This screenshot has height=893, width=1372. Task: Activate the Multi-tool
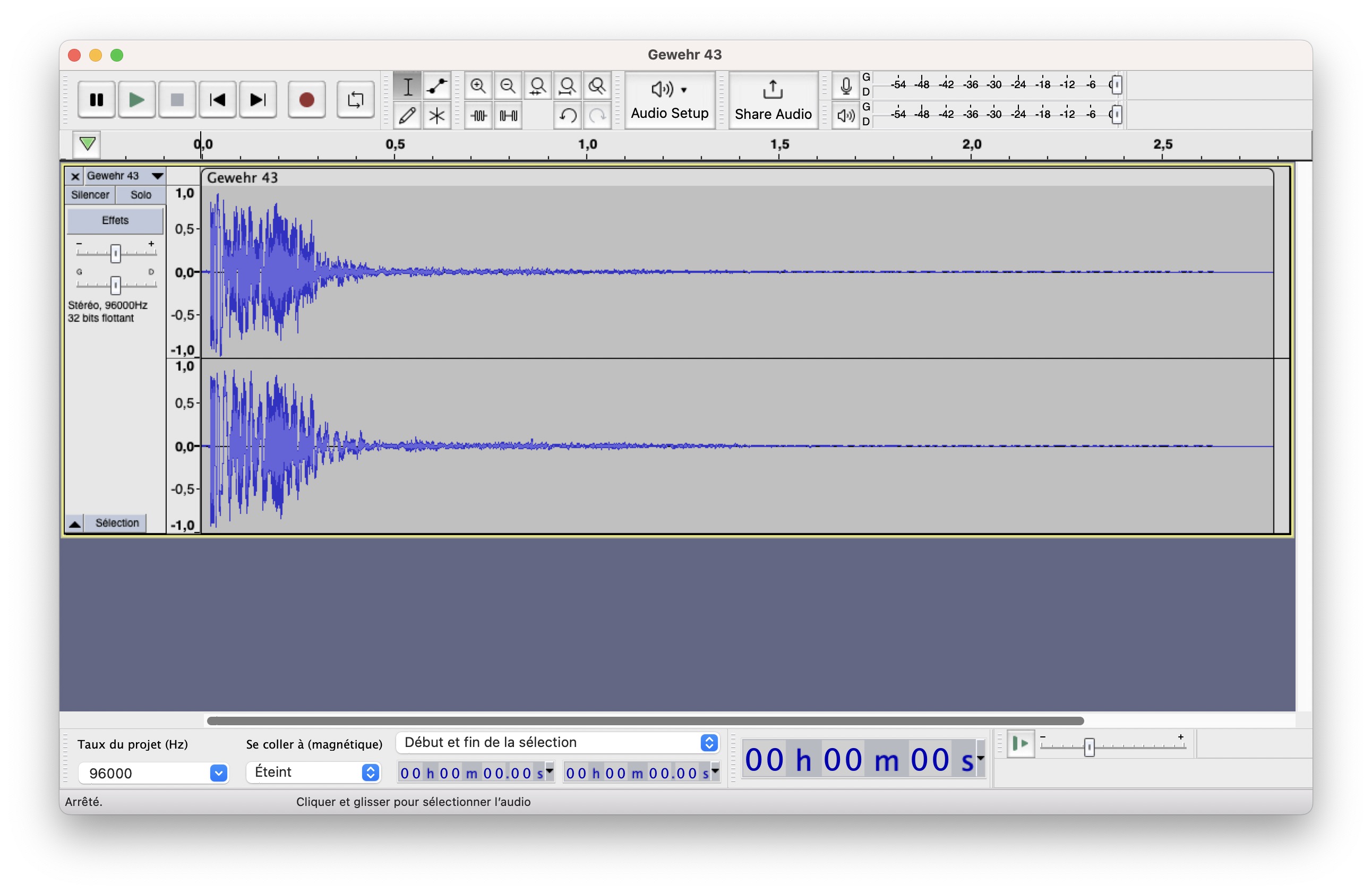[436, 115]
